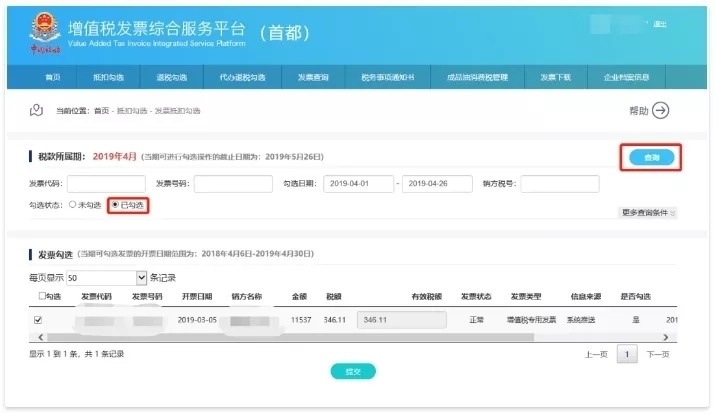Select the 未勾选 radio button
Image resolution: width=716 pixels, height=414 pixels.
(x=72, y=204)
